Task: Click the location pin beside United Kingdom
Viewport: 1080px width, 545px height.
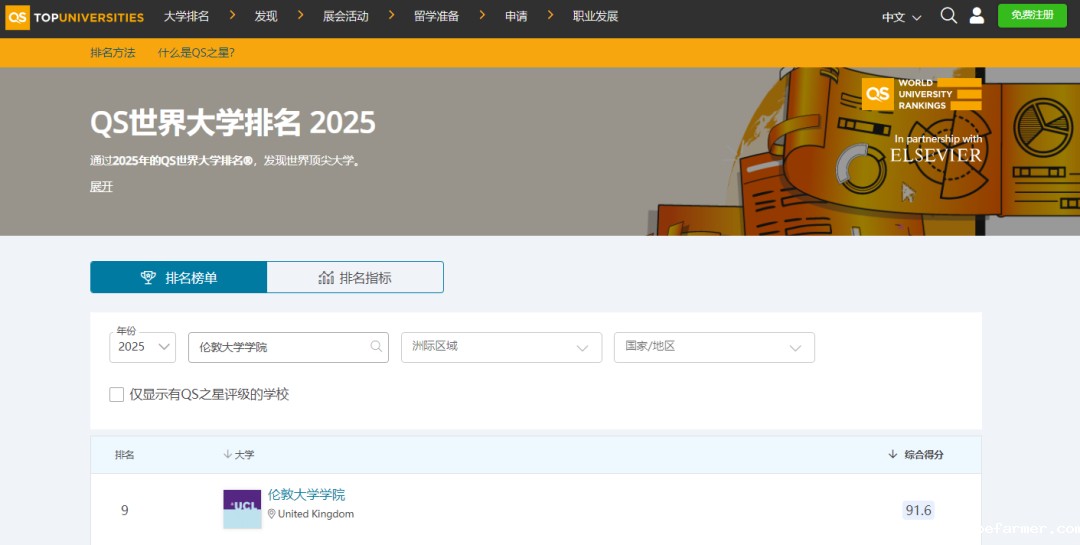Action: [271, 514]
